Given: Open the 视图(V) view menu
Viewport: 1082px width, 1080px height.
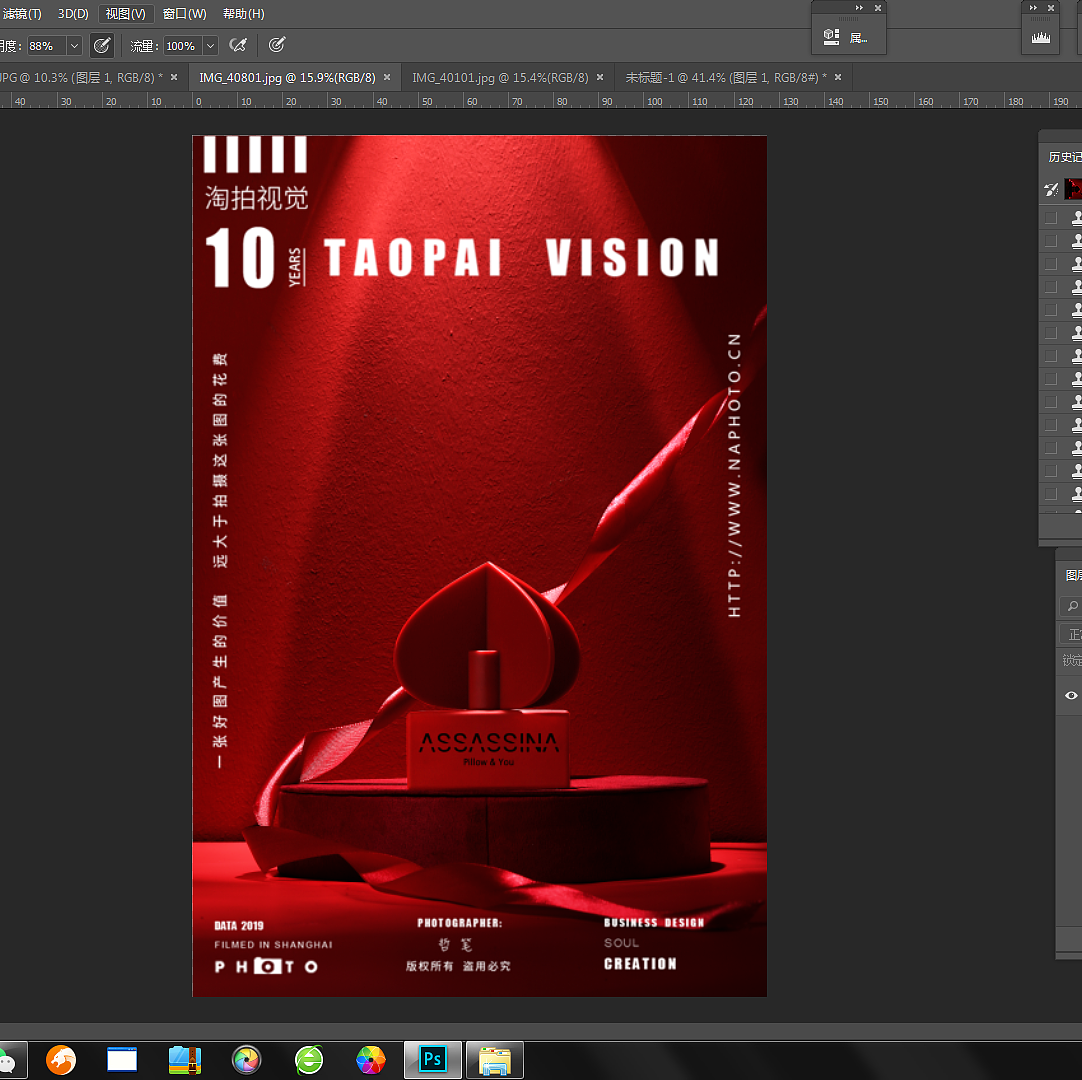Looking at the screenshot, I should pyautogui.click(x=125, y=14).
